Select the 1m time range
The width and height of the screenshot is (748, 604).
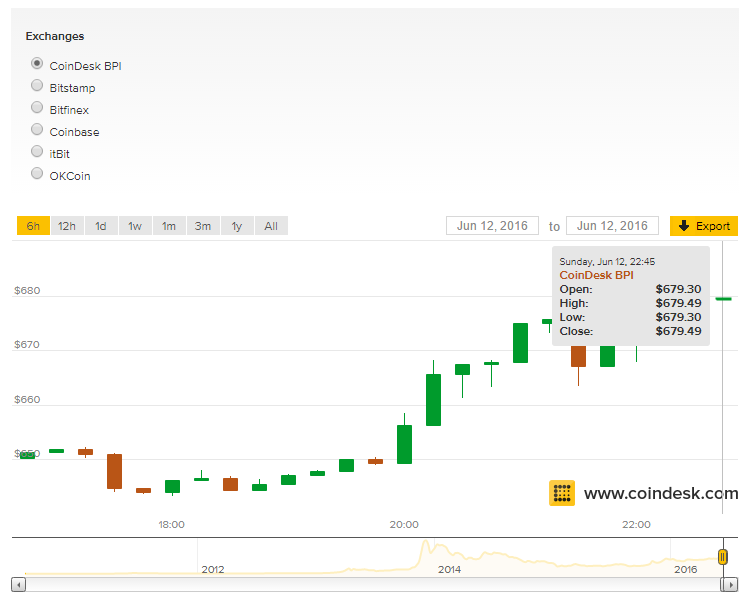(169, 226)
